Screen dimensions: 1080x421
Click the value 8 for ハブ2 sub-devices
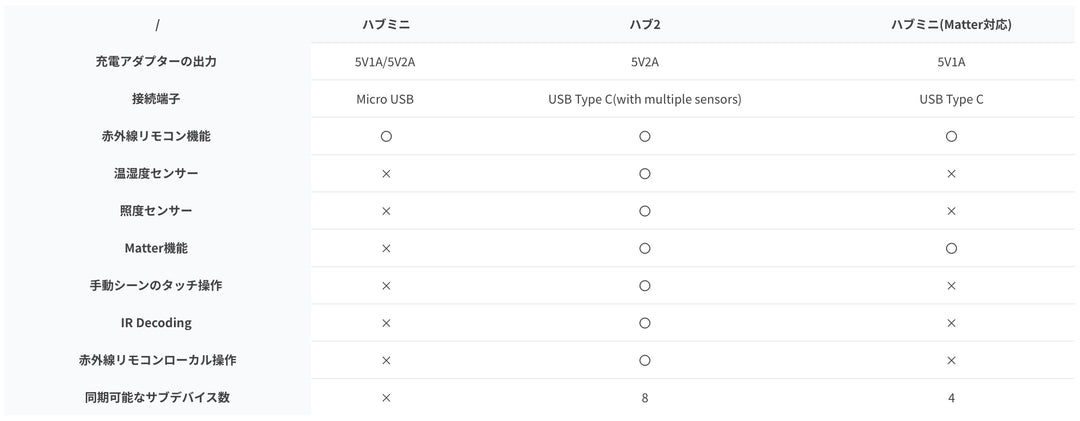pyautogui.click(x=645, y=398)
